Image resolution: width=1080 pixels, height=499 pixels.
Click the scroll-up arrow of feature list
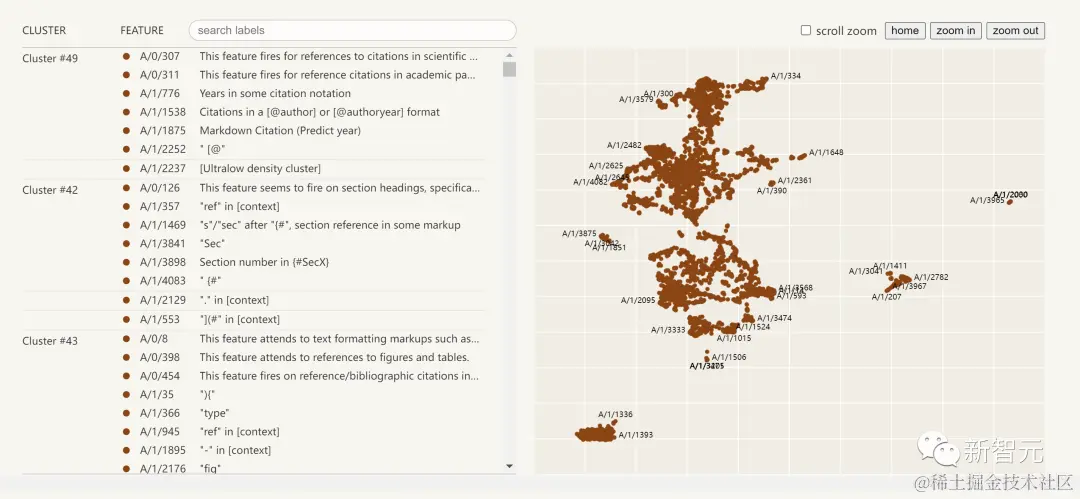509,54
